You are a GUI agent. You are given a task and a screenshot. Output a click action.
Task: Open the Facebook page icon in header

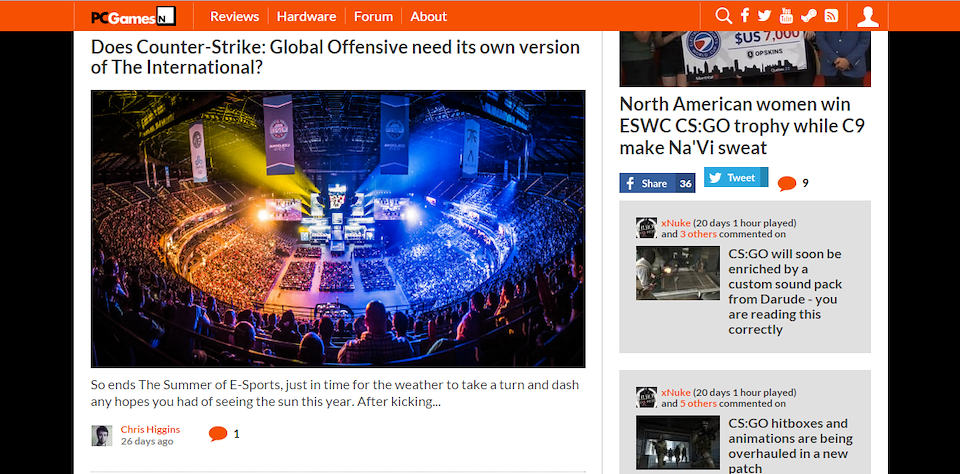[745, 16]
